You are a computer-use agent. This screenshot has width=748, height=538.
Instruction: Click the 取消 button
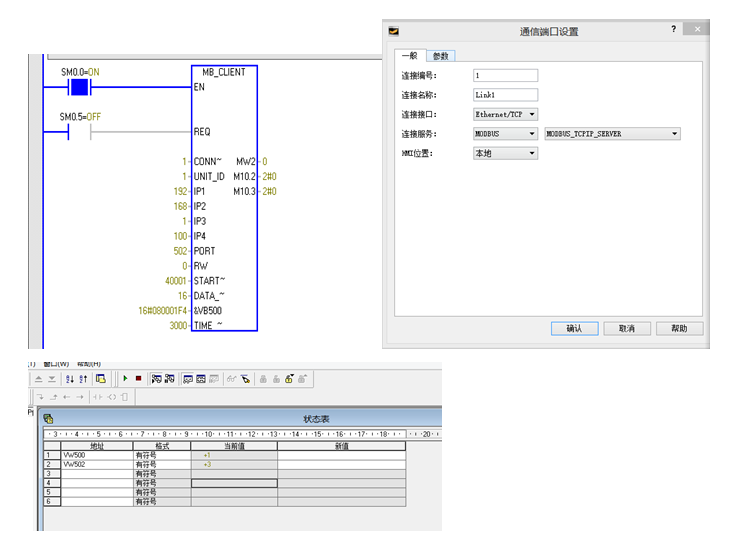(626, 328)
